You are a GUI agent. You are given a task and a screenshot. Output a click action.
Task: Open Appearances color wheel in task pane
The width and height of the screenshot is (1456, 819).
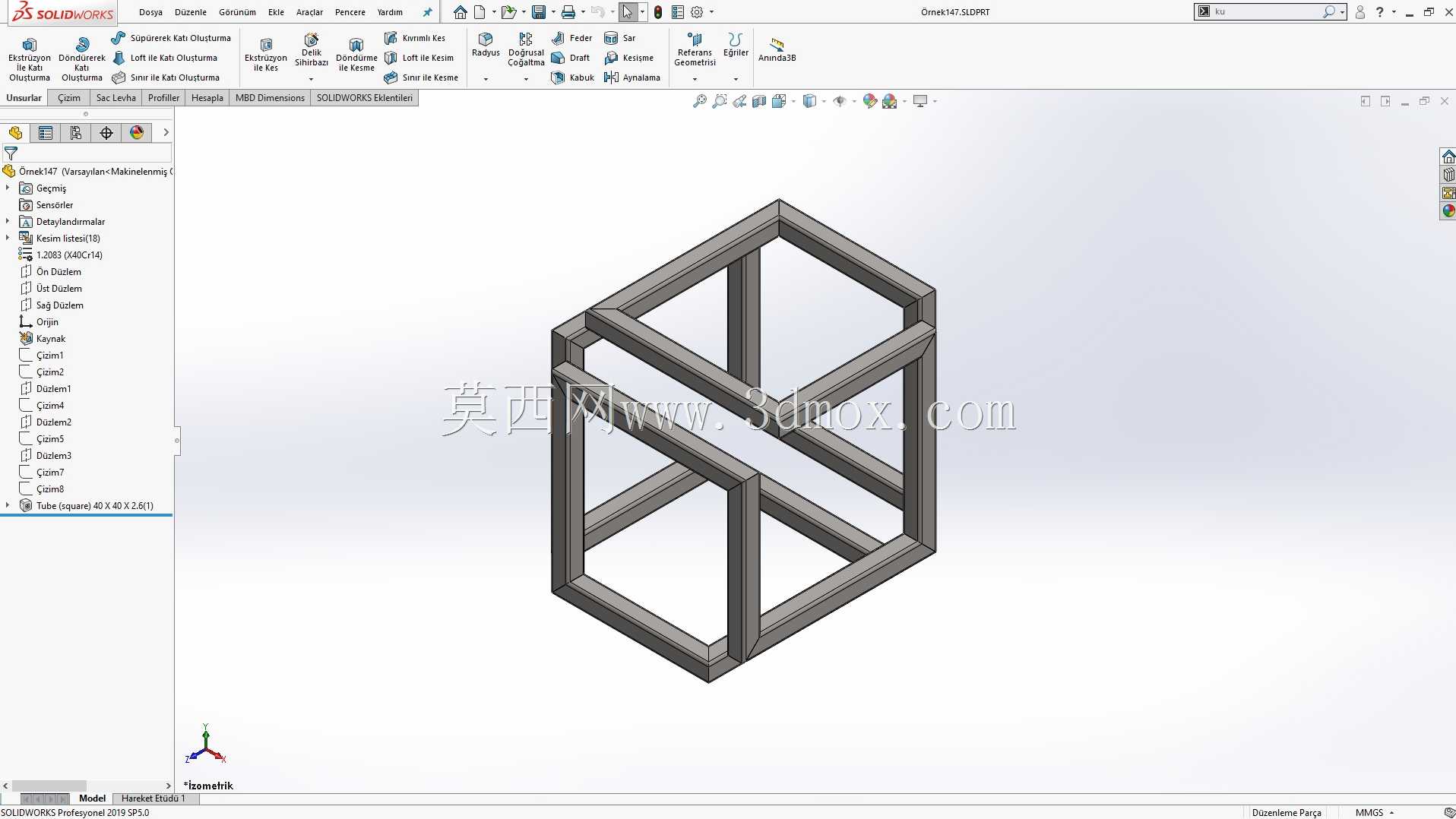tap(1448, 210)
